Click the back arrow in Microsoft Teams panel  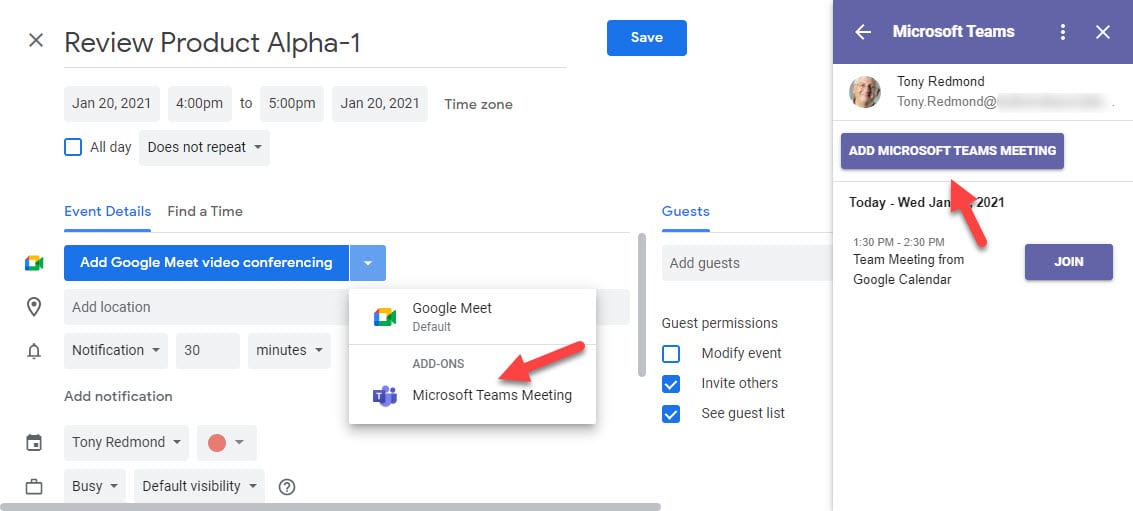[x=863, y=32]
